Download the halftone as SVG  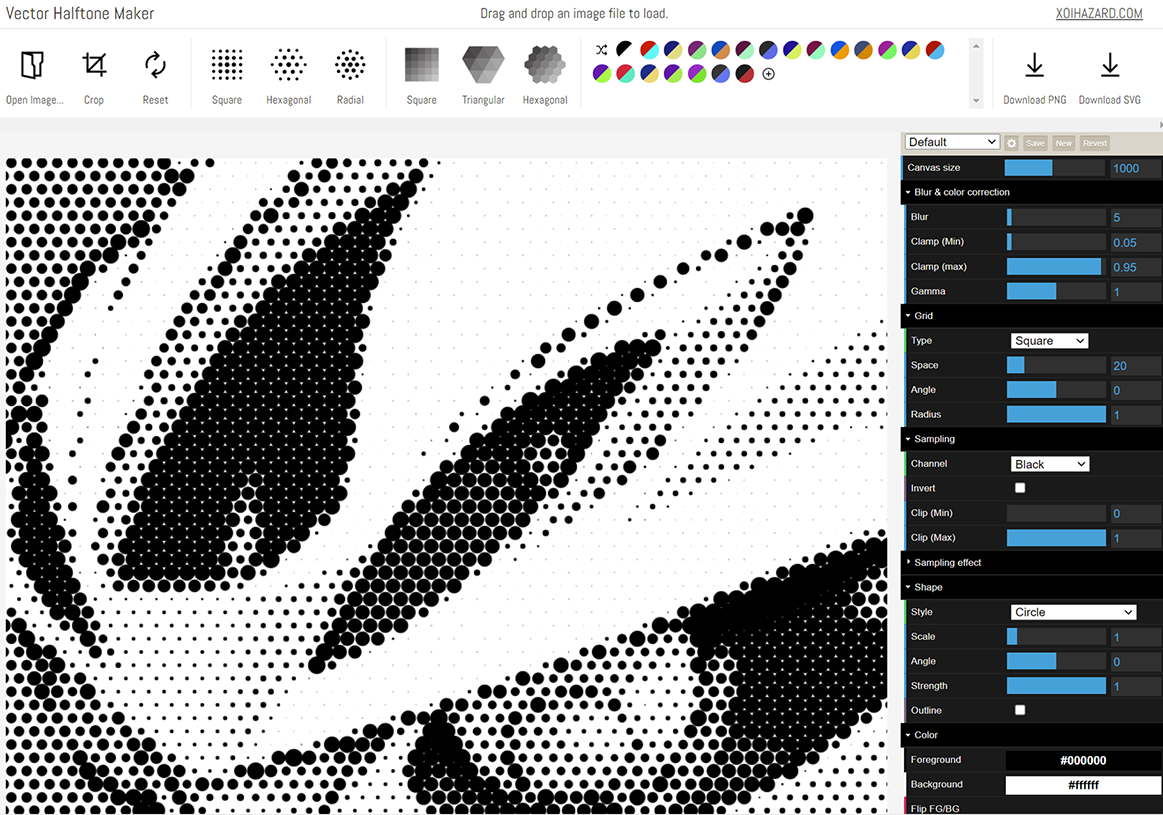[1110, 77]
